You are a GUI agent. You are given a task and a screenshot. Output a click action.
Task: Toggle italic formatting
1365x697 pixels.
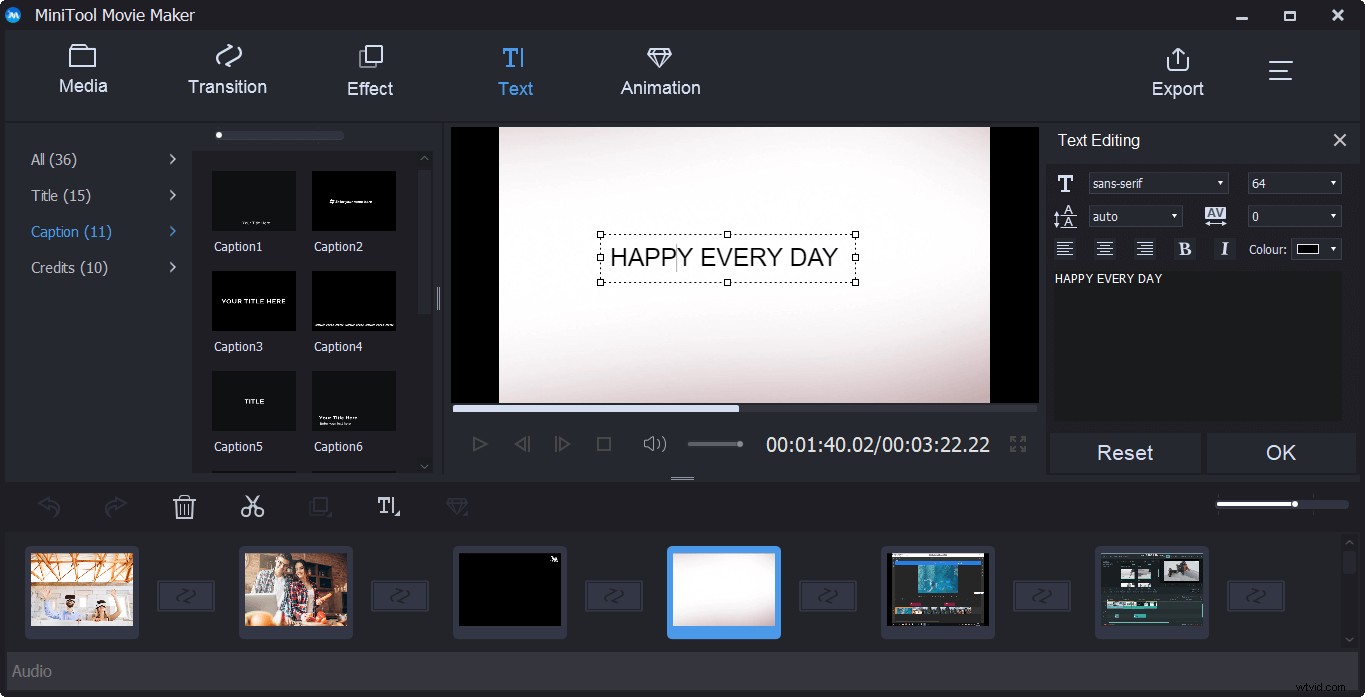click(1224, 248)
